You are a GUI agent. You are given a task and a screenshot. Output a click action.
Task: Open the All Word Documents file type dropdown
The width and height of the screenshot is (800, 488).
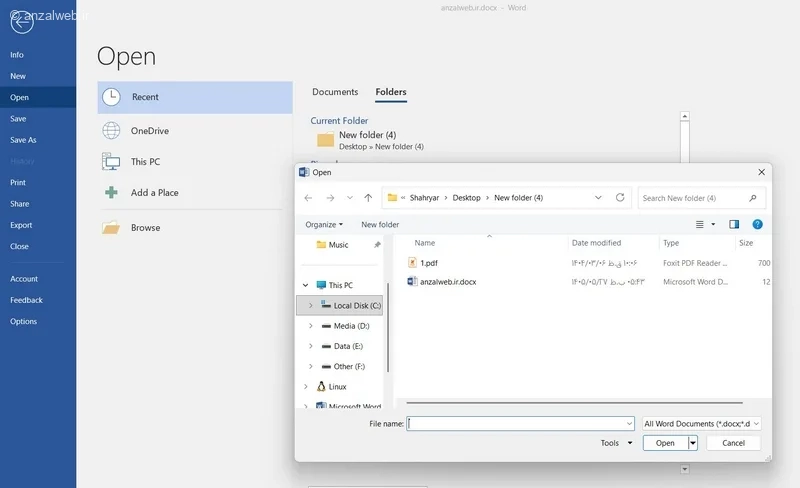click(702, 424)
